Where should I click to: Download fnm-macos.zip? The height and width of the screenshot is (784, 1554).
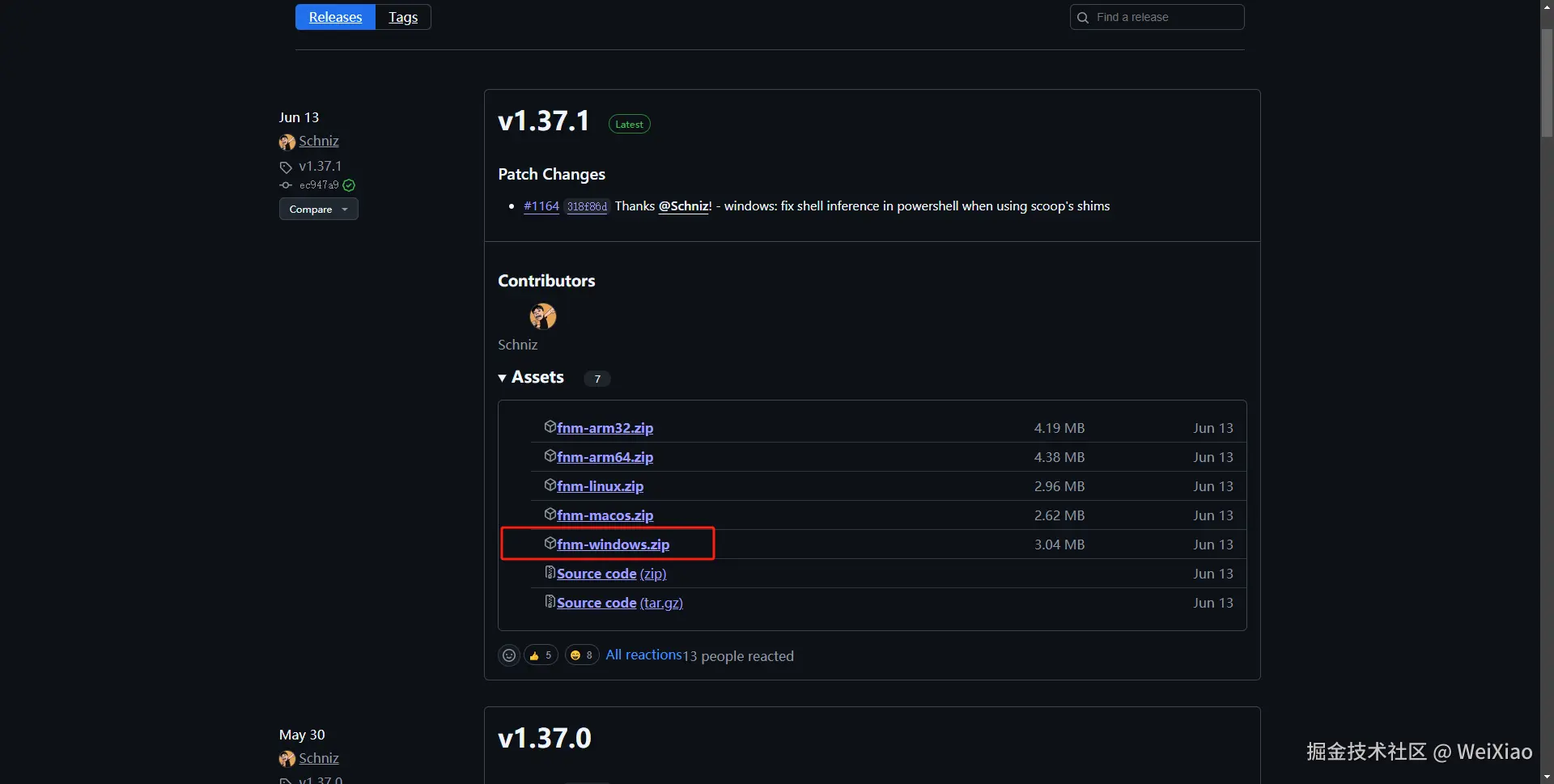click(x=605, y=515)
